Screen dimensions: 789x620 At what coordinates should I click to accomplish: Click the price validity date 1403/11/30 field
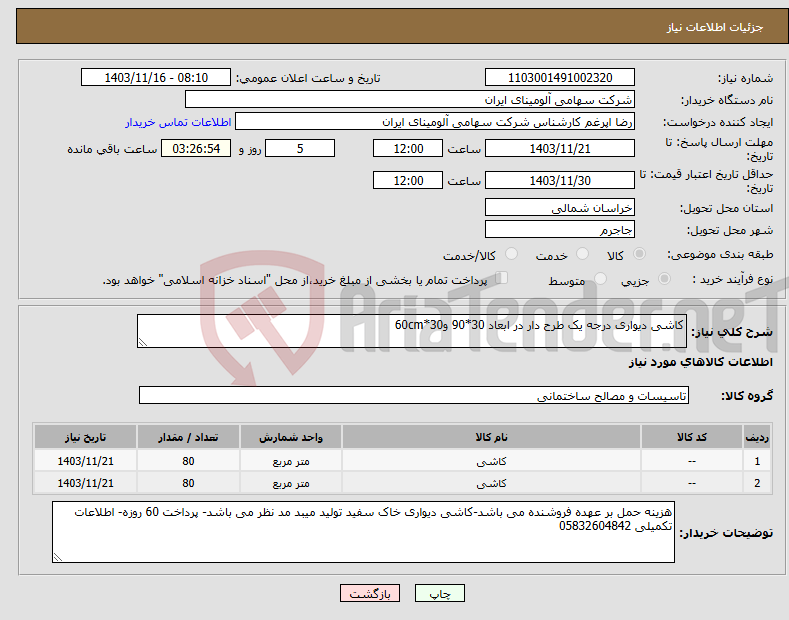[x=560, y=180]
